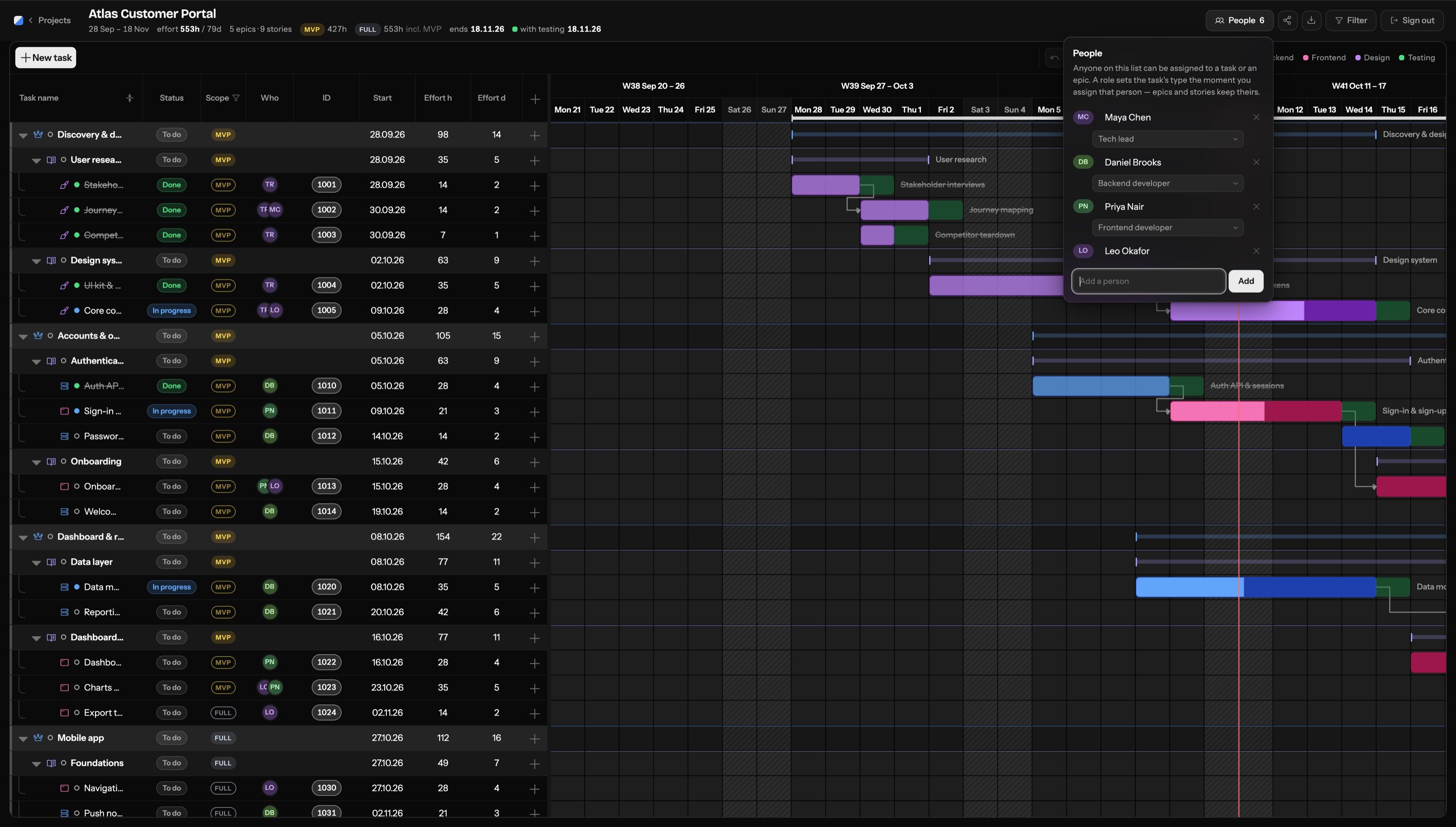Open Priya Nair's Frontend developer dropdown
The width and height of the screenshot is (1456, 827).
[x=1168, y=227]
